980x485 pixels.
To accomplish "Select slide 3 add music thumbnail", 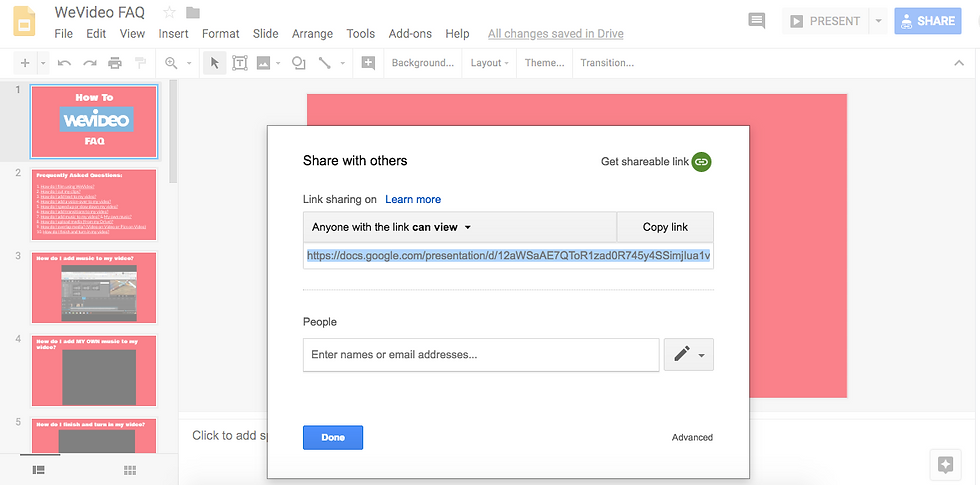I will (x=94, y=288).
